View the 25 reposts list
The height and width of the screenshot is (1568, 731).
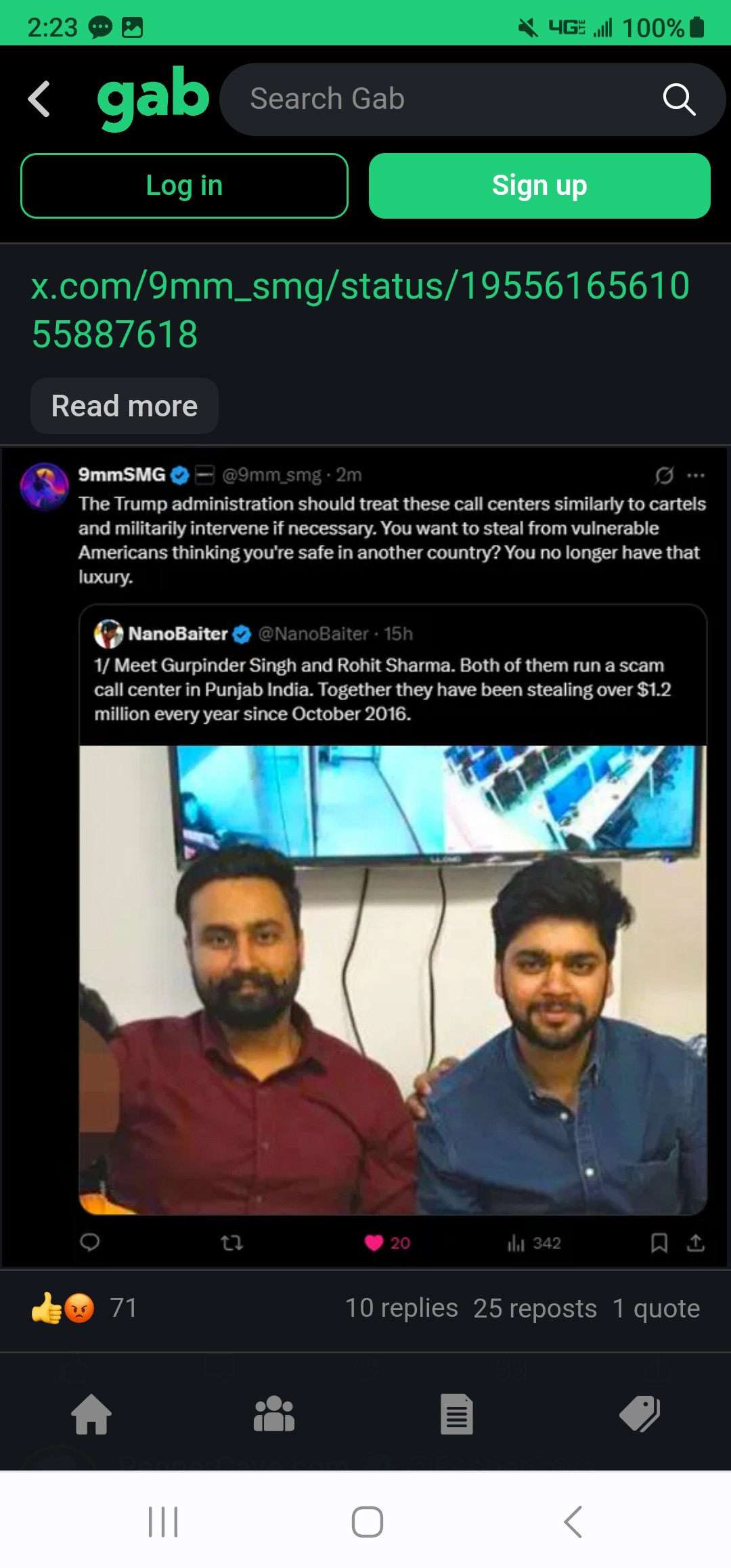535,1308
